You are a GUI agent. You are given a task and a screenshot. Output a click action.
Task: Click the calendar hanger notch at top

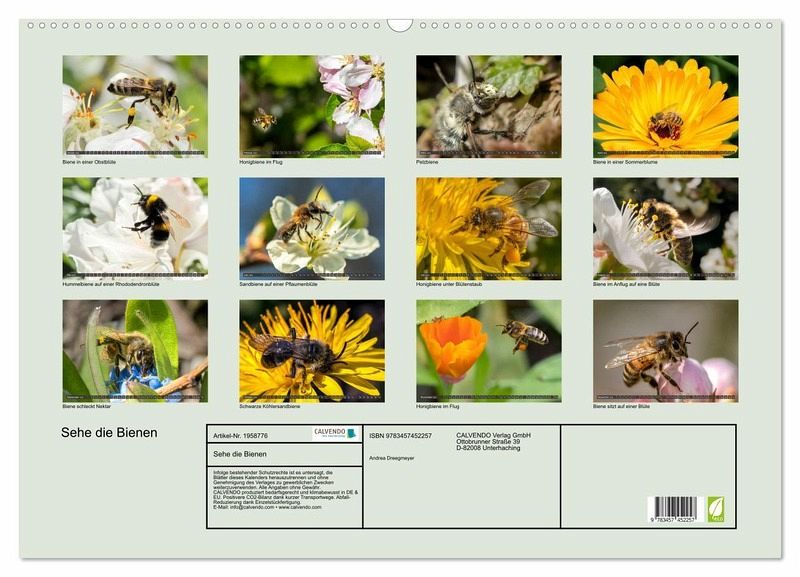coord(400,26)
